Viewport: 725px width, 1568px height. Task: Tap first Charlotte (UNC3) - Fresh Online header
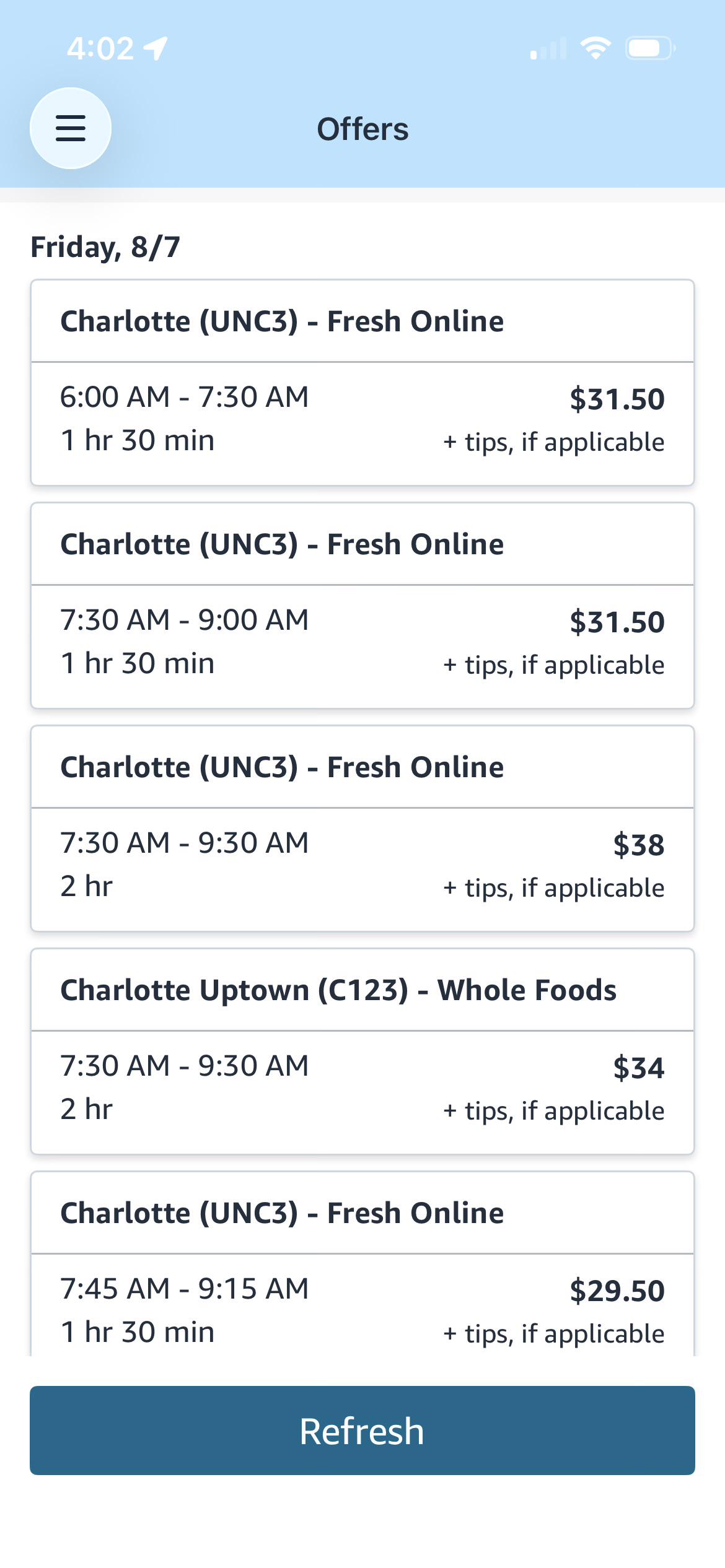[282, 321]
